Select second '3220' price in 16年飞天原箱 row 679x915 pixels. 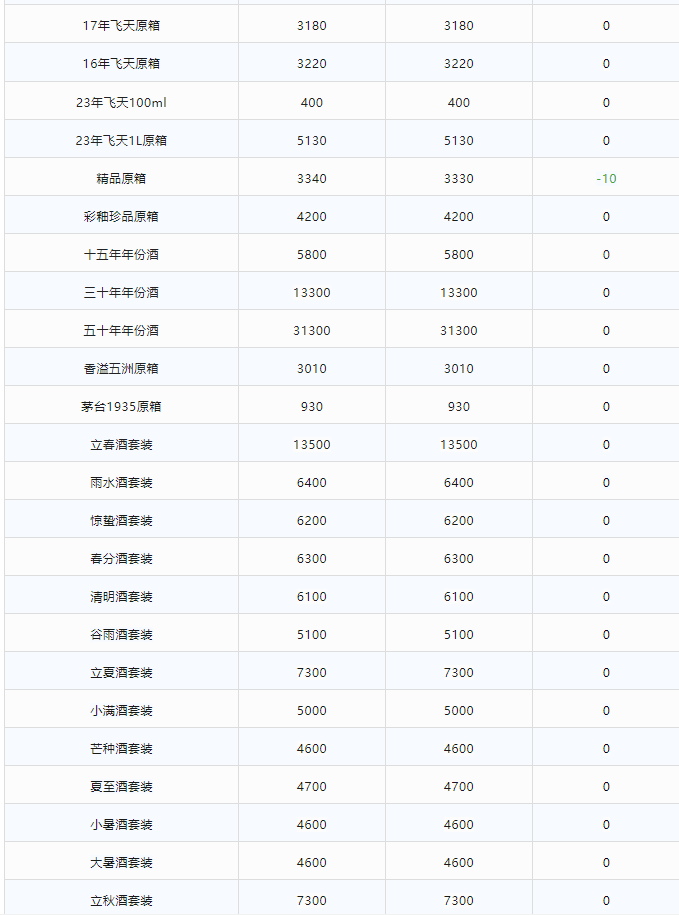[x=458, y=64]
